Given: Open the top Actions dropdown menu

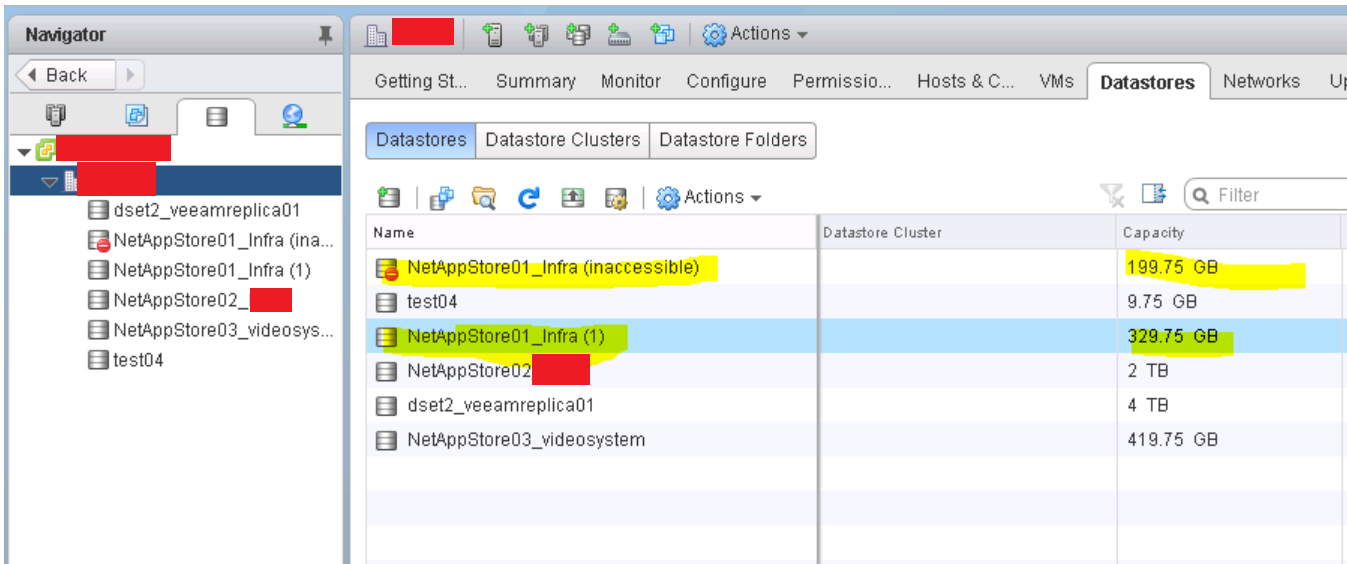Looking at the screenshot, I should [755, 34].
